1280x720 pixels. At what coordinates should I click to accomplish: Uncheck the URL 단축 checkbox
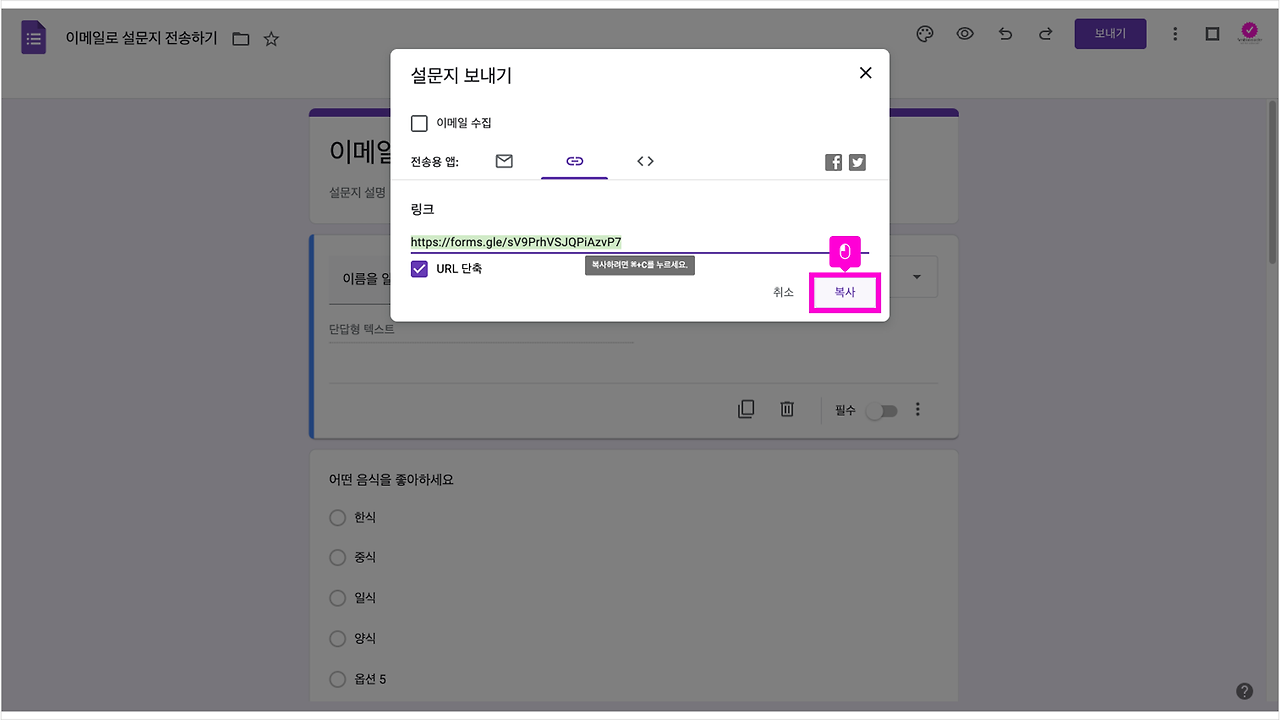coord(419,268)
